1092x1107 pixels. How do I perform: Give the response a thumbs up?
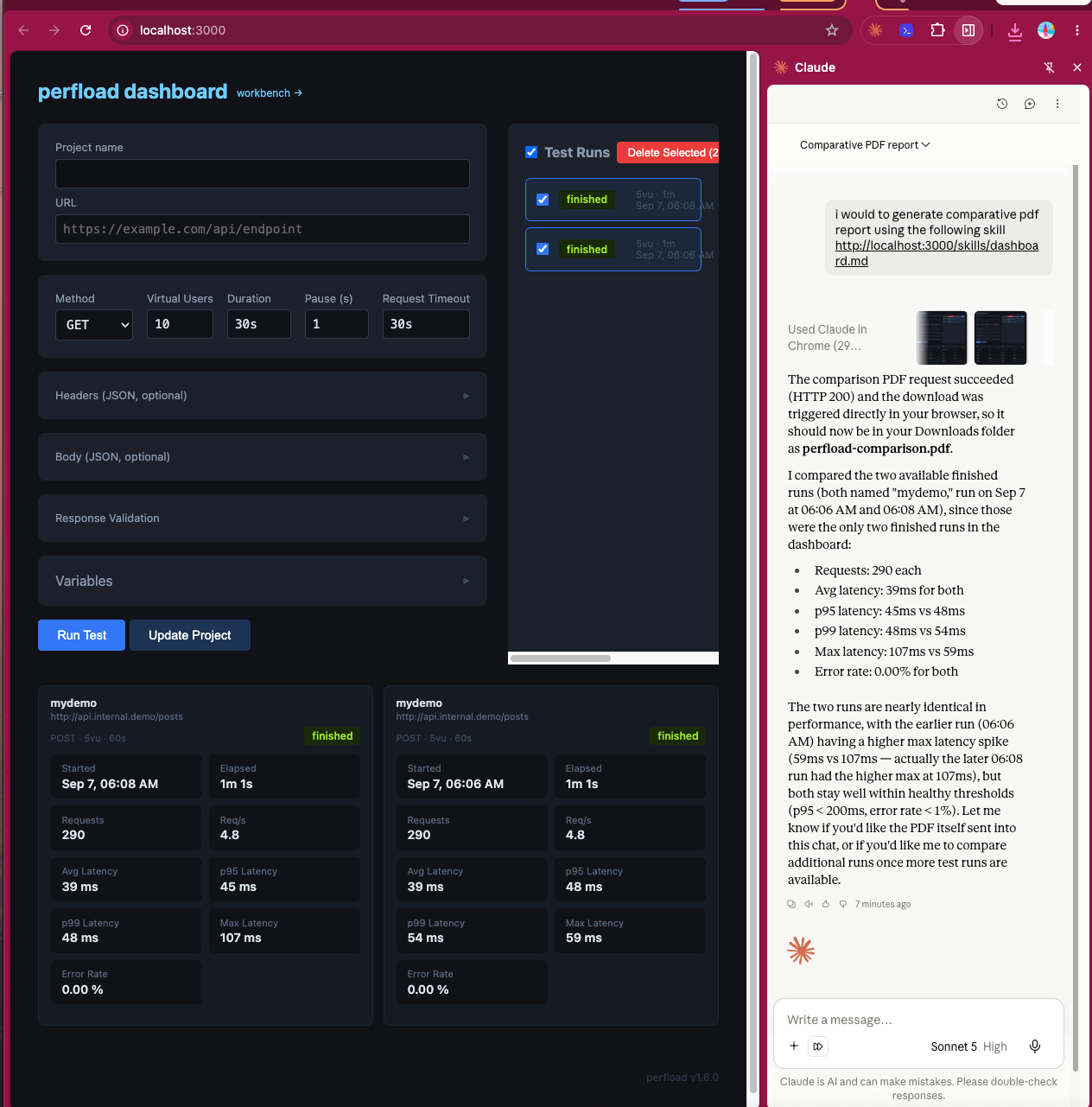826,904
